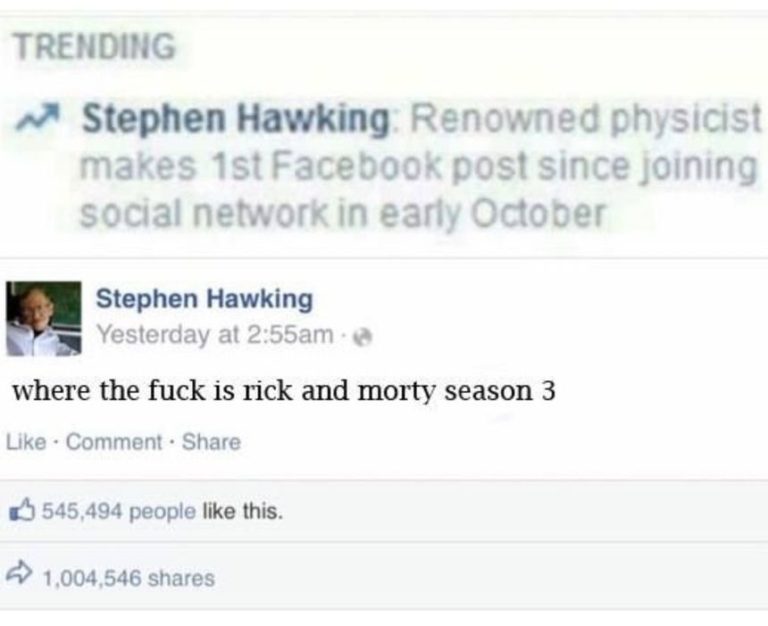Open the Stephen Hawking post author name
Image resolution: width=768 pixels, height=626 pixels.
click(204, 298)
